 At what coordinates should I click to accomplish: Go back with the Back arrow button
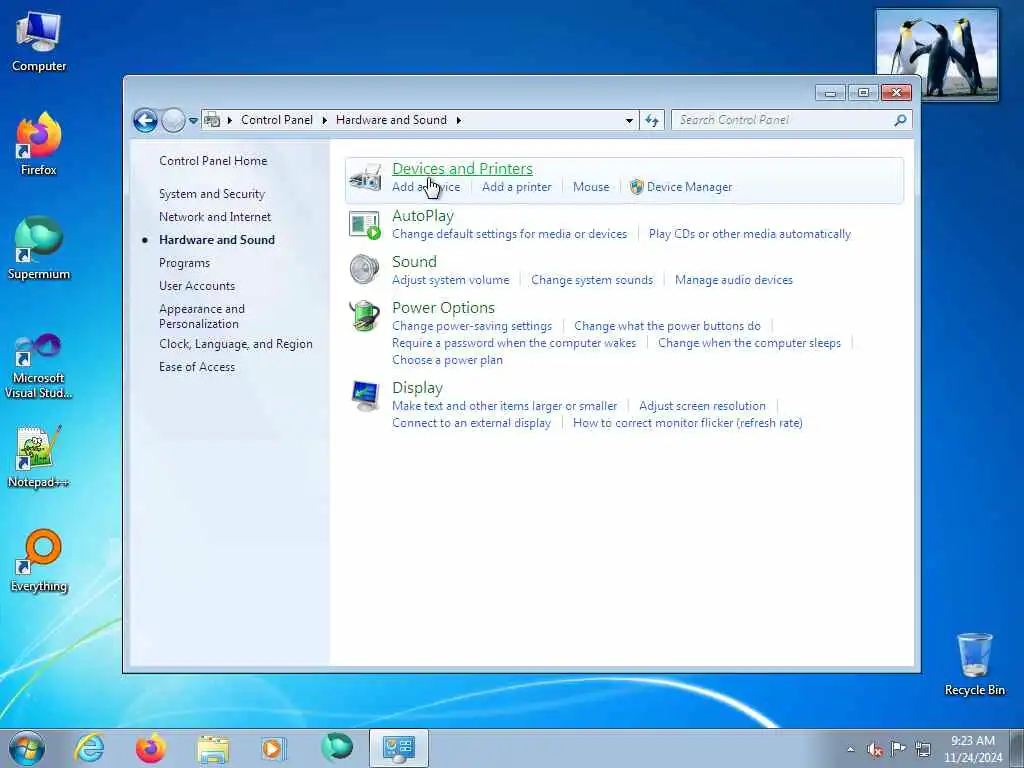pyautogui.click(x=145, y=120)
